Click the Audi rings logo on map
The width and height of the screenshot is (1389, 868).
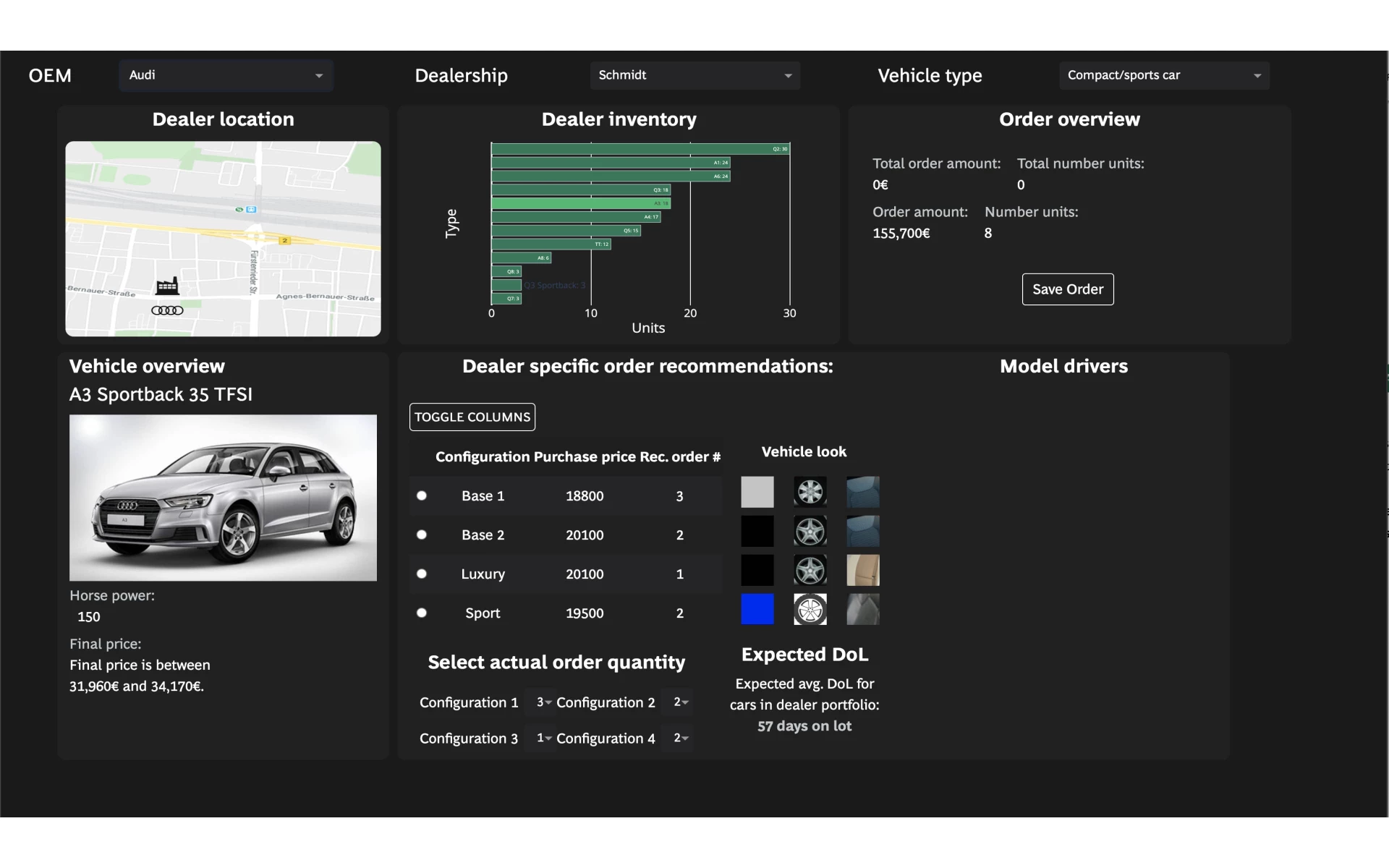coord(167,310)
